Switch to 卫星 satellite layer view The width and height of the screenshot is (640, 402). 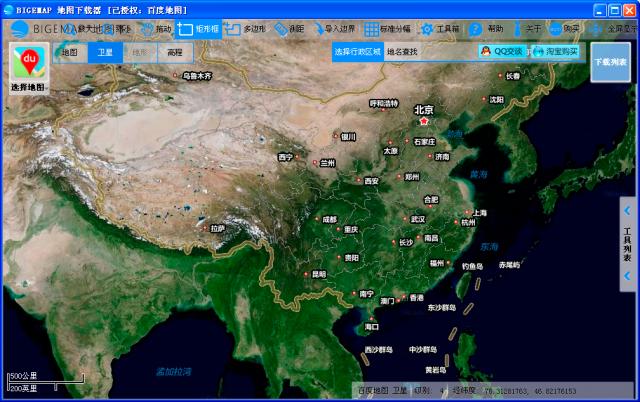pyautogui.click(x=103, y=52)
